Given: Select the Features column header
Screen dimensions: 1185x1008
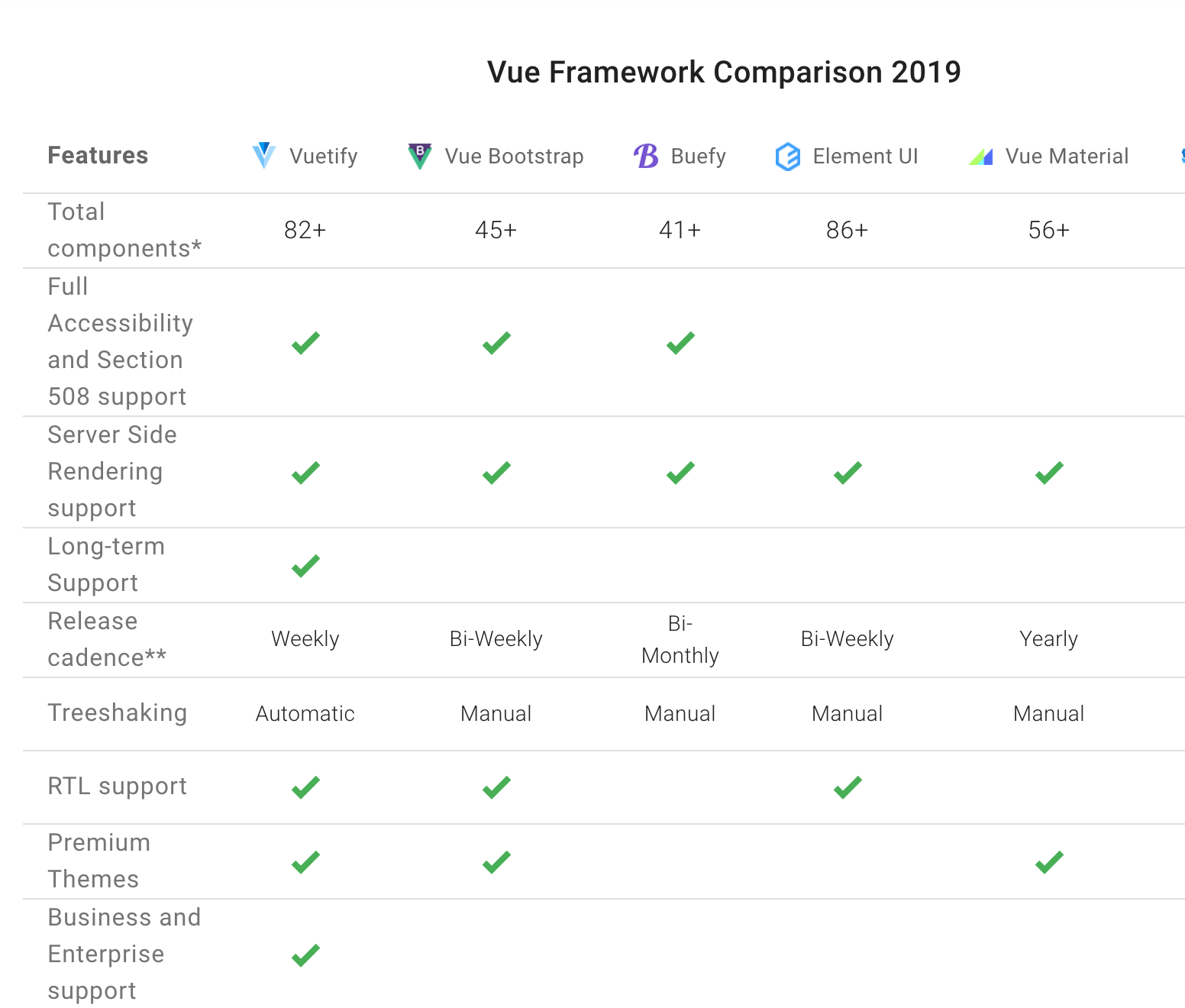Looking at the screenshot, I should 98,156.
